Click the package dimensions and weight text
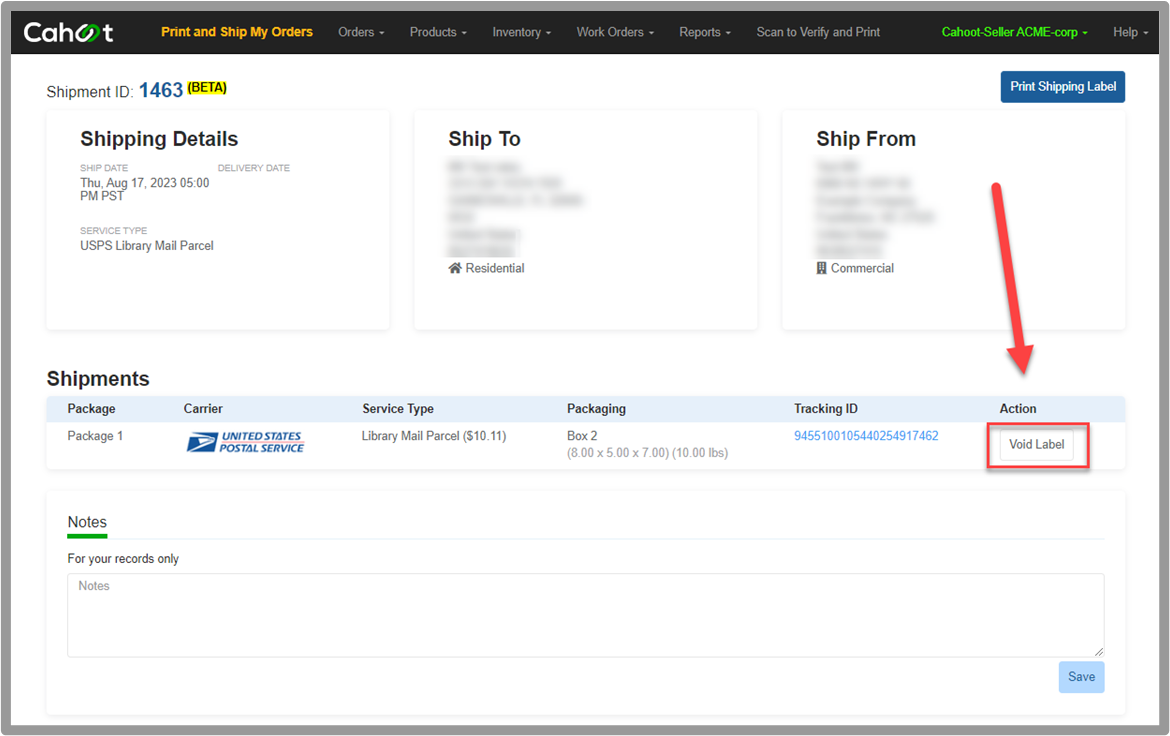Image resolution: width=1170 pixels, height=736 pixels. pyautogui.click(x=647, y=453)
